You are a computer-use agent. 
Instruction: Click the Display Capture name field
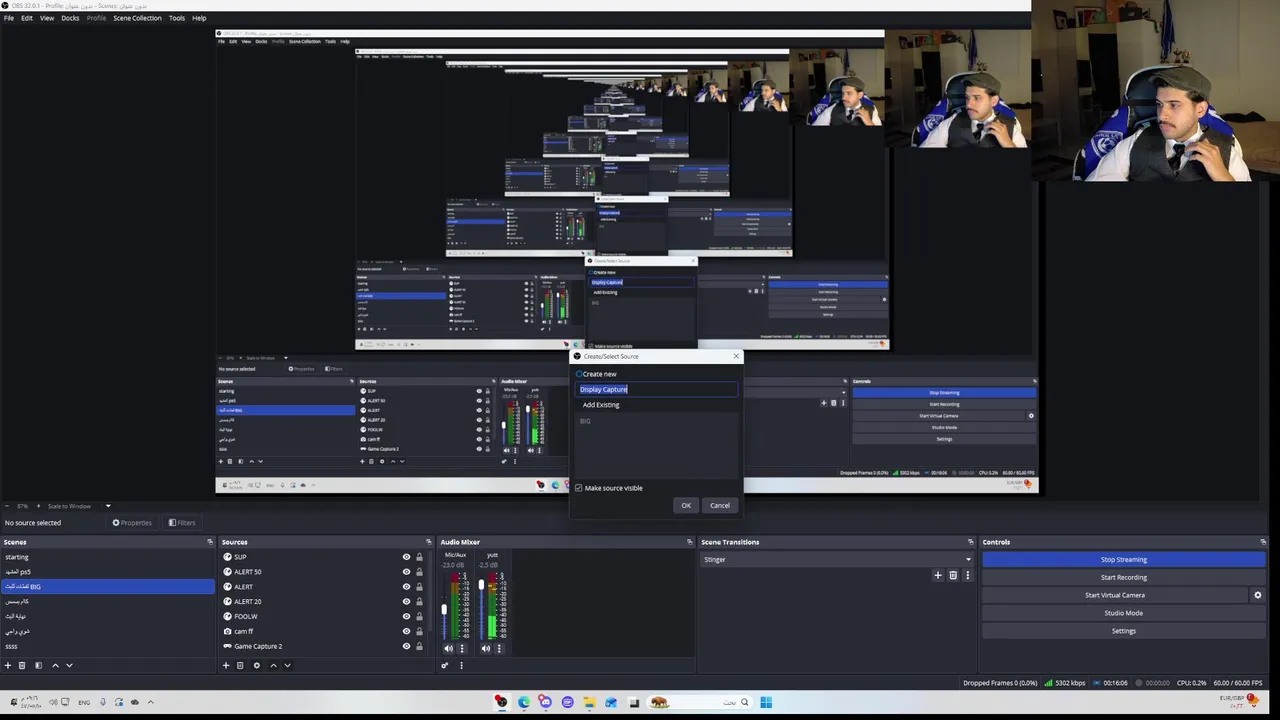(x=658, y=389)
